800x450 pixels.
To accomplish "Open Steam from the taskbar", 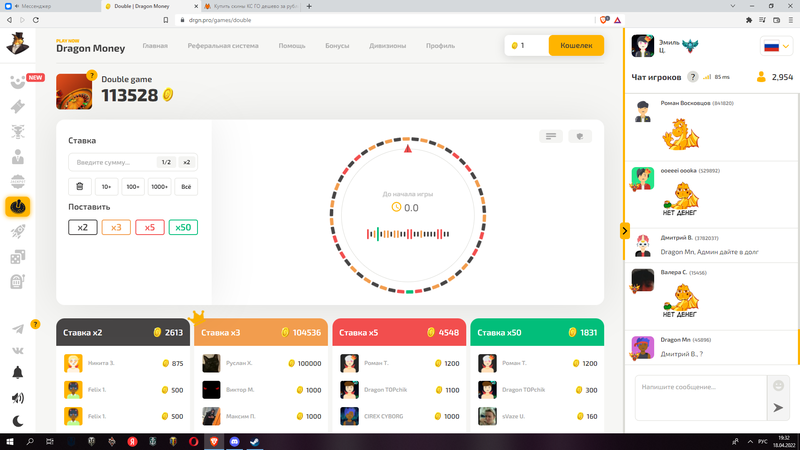I will (254, 441).
